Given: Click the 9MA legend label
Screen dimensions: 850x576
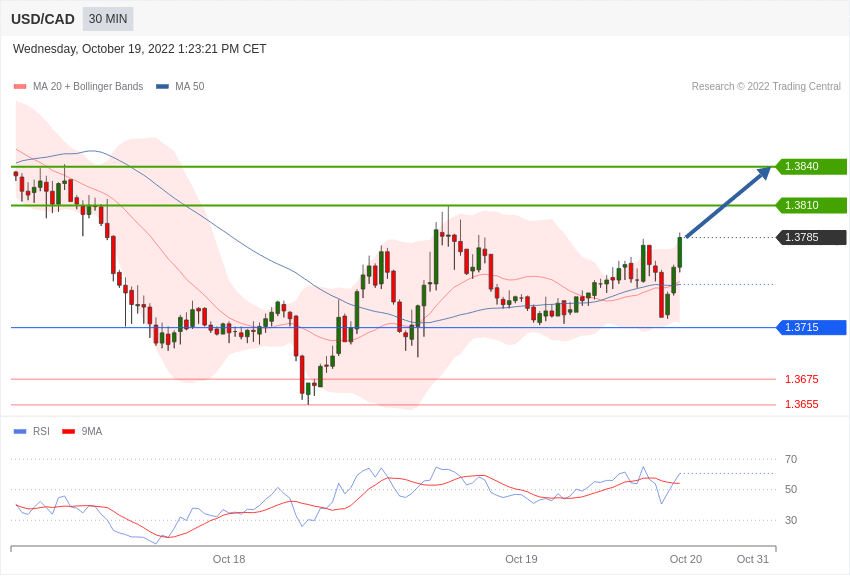Looking at the screenshot, I should [92, 431].
